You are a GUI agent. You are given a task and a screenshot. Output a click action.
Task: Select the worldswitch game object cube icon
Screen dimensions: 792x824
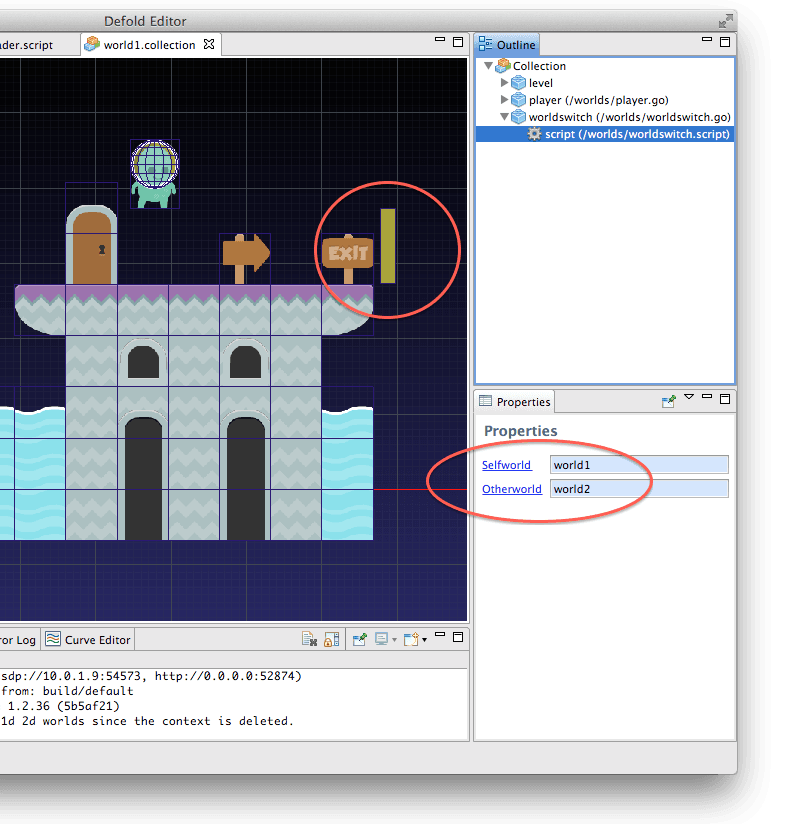point(518,117)
